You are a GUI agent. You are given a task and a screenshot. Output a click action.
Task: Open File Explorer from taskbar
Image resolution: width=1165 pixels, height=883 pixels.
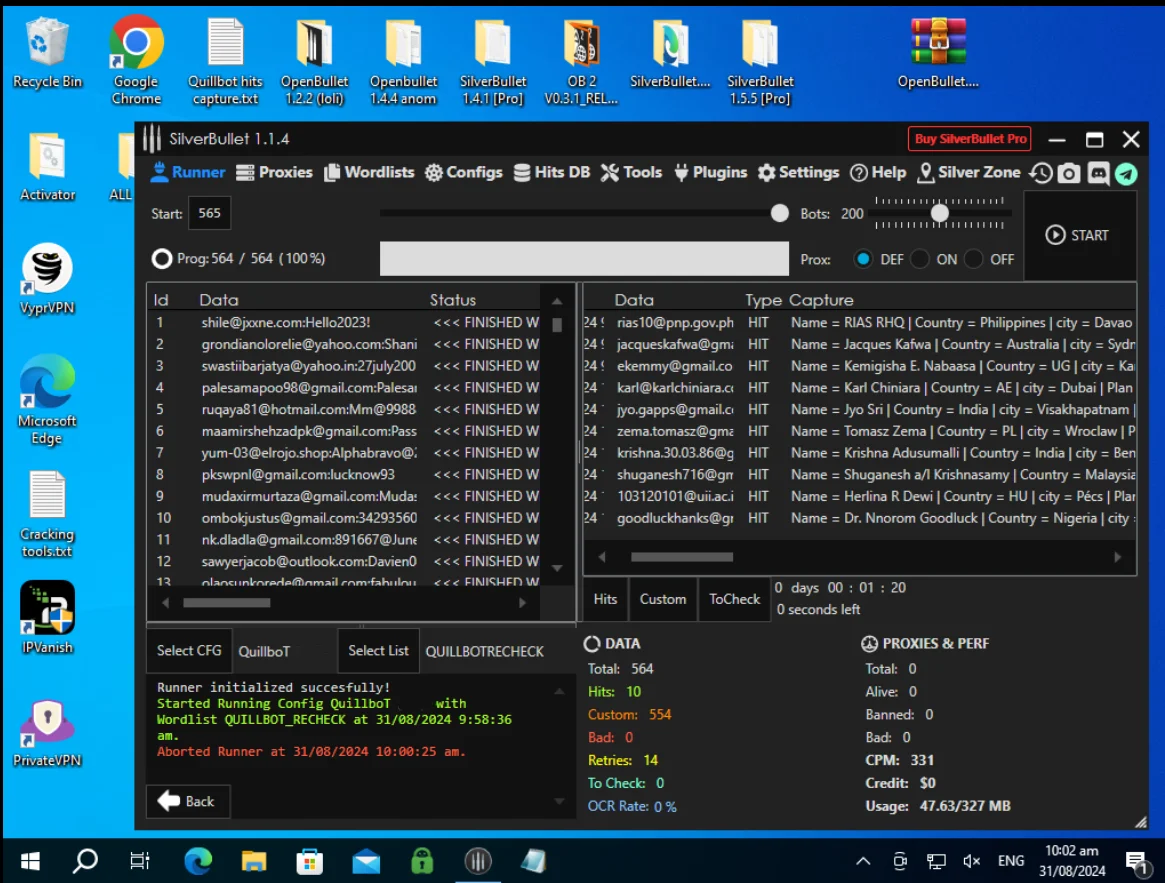253,861
